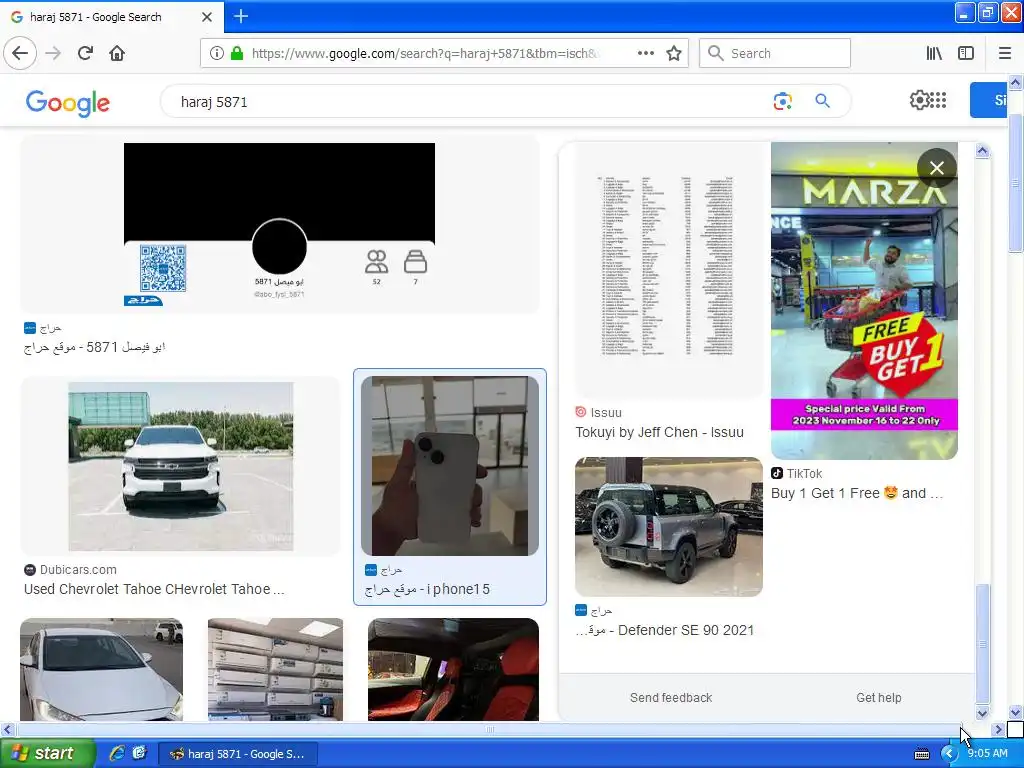The width and height of the screenshot is (1024, 768).
Task: Click the Google logo
Action: (68, 103)
